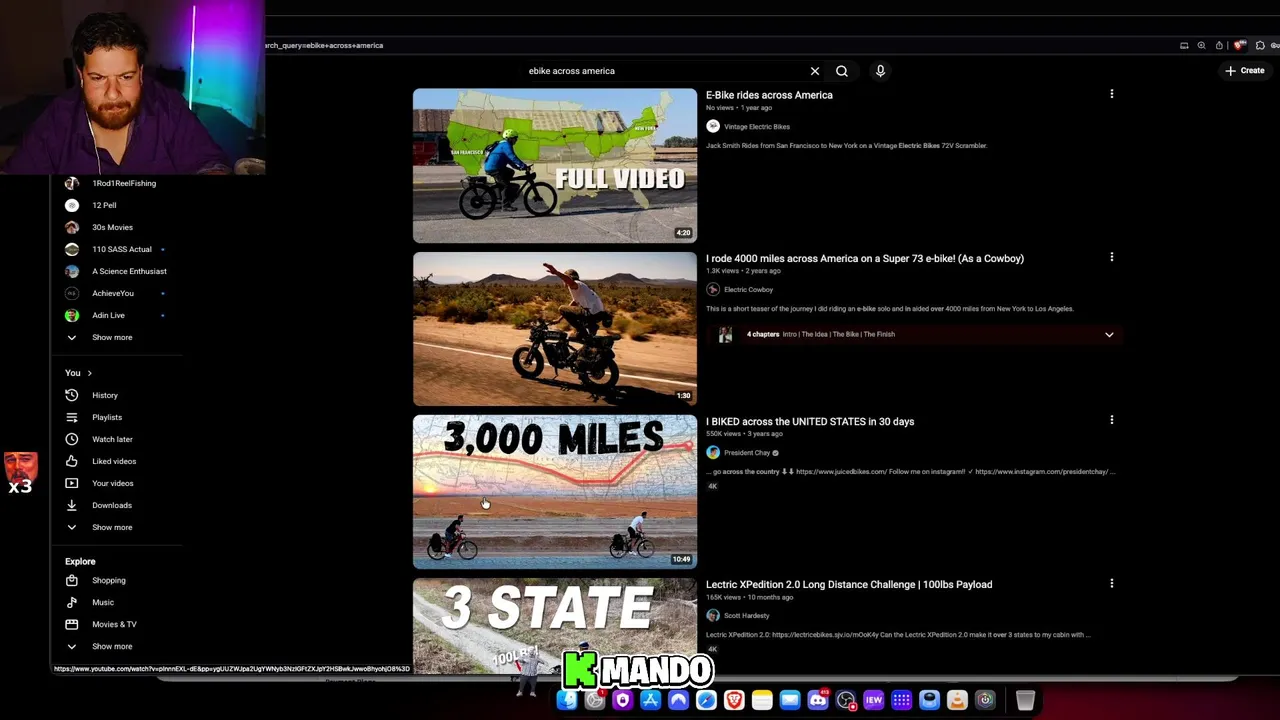
Task: Open the AchieveYou subscription channel
Action: (x=114, y=293)
